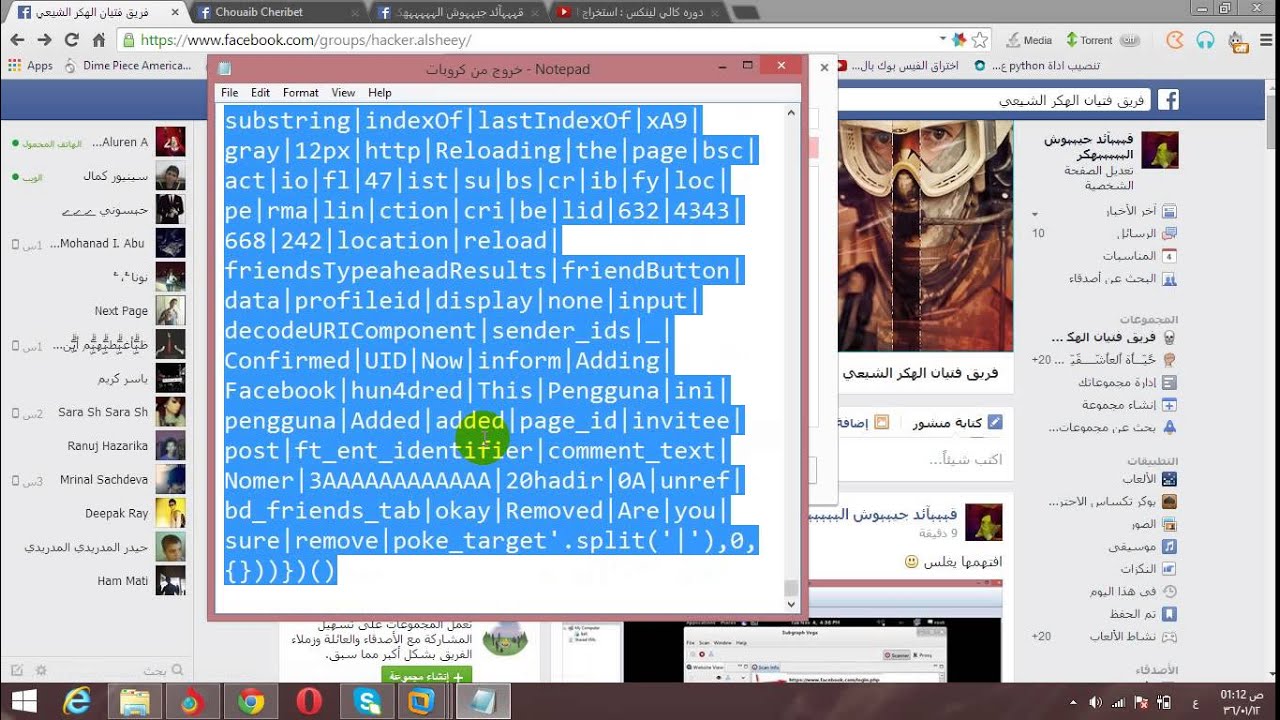Viewport: 1280px width, 720px height.
Task: Open Saved bookmark icon in sidebar
Action: point(1169,614)
